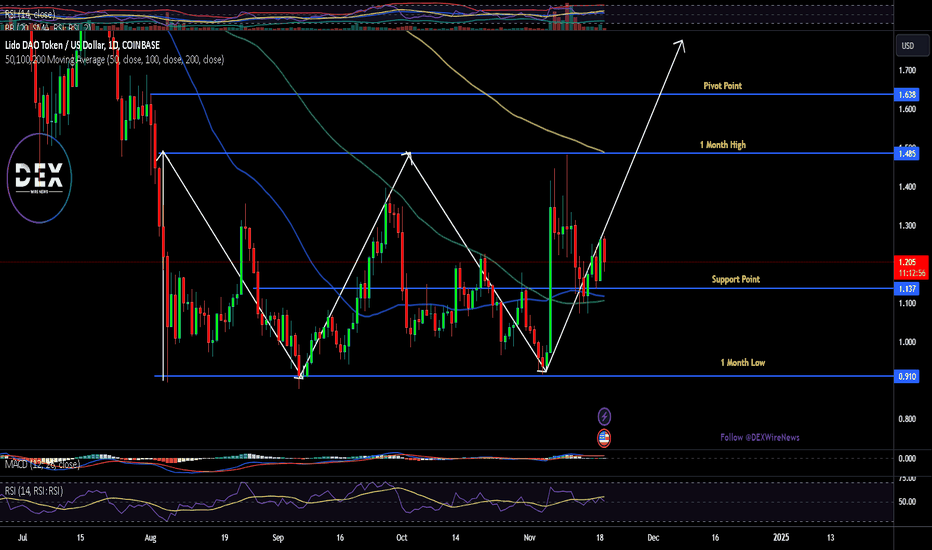Screen dimensions: 932x550
Task: Click the 50.00 RSI scale value
Action: click(x=907, y=502)
